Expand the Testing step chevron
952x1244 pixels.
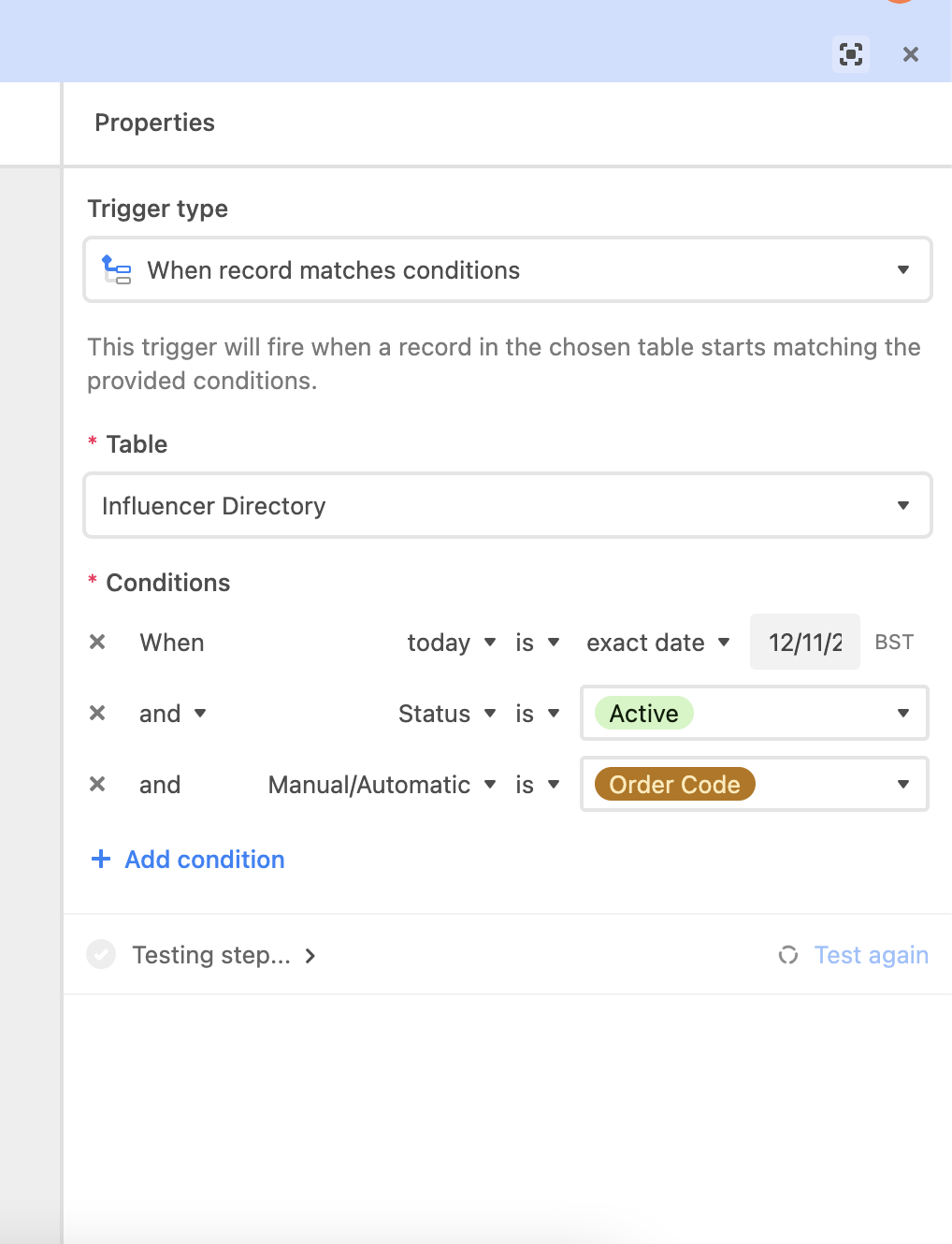pos(310,955)
